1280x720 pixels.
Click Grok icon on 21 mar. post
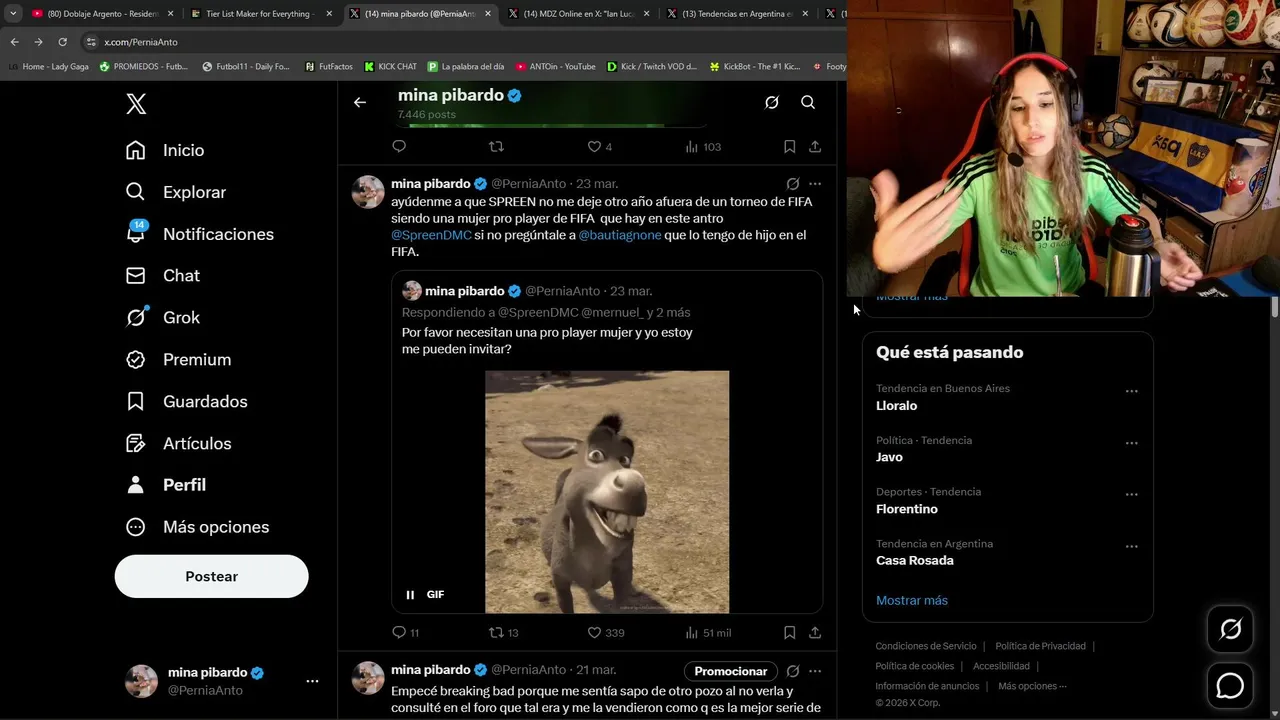click(793, 671)
